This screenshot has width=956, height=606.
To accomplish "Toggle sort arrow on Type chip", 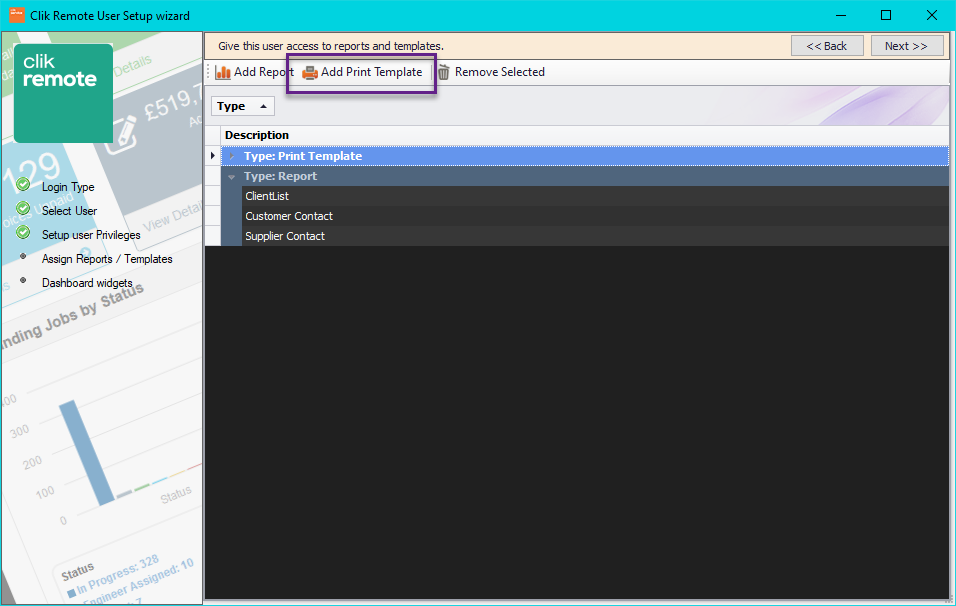I will click(x=263, y=106).
